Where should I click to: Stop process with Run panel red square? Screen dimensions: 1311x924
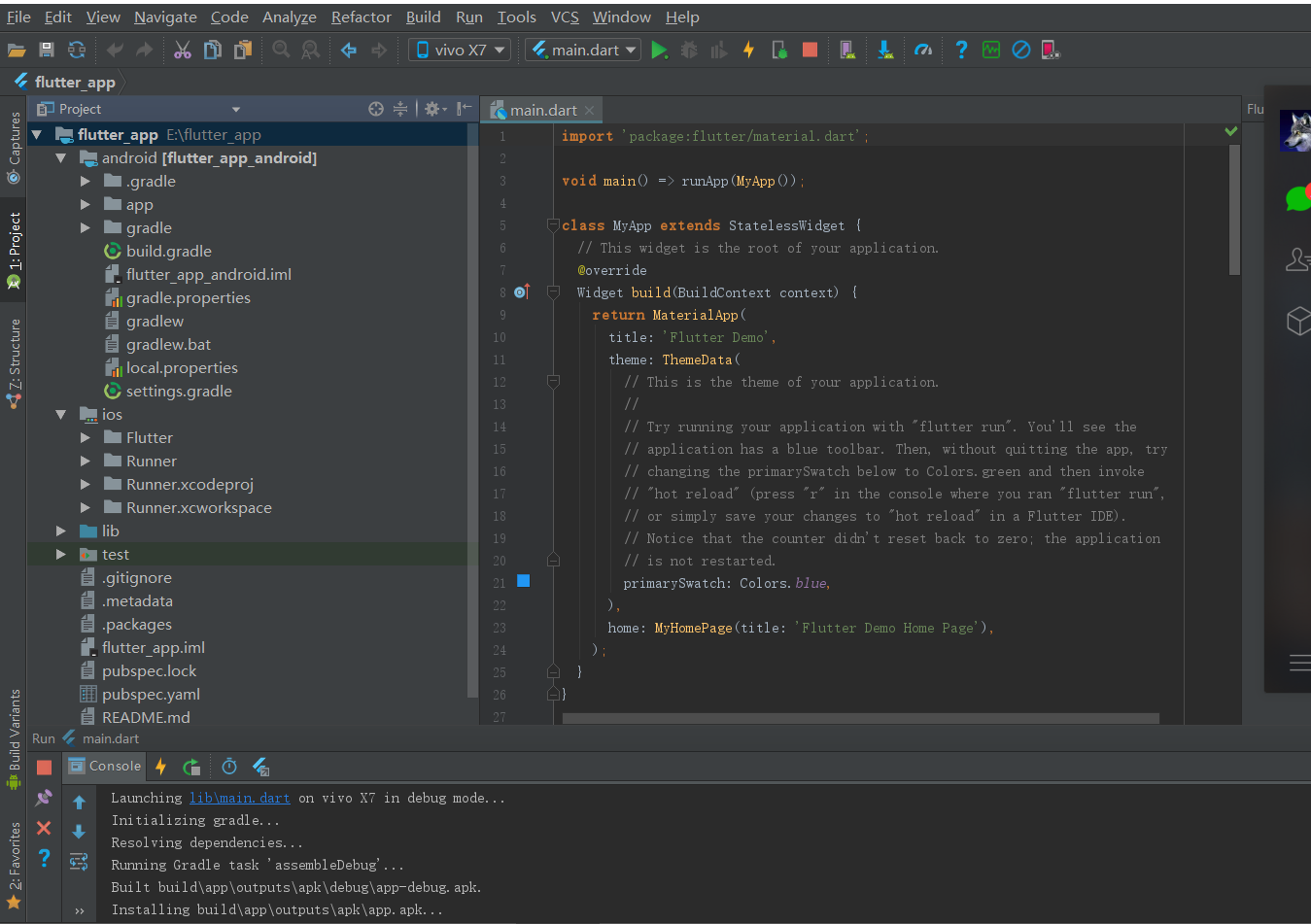point(44,768)
